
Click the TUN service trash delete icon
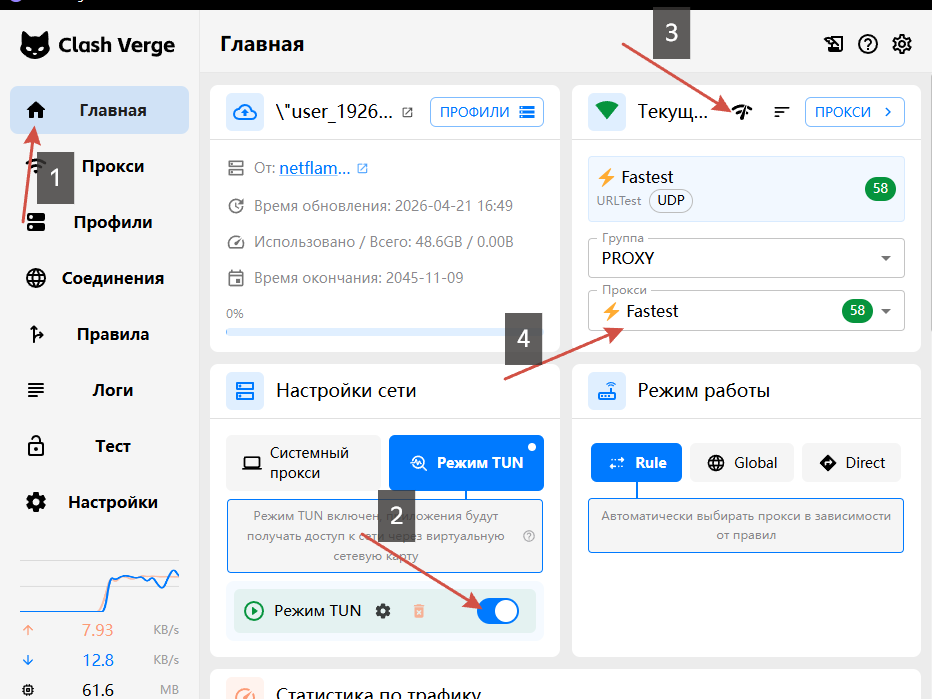419,611
